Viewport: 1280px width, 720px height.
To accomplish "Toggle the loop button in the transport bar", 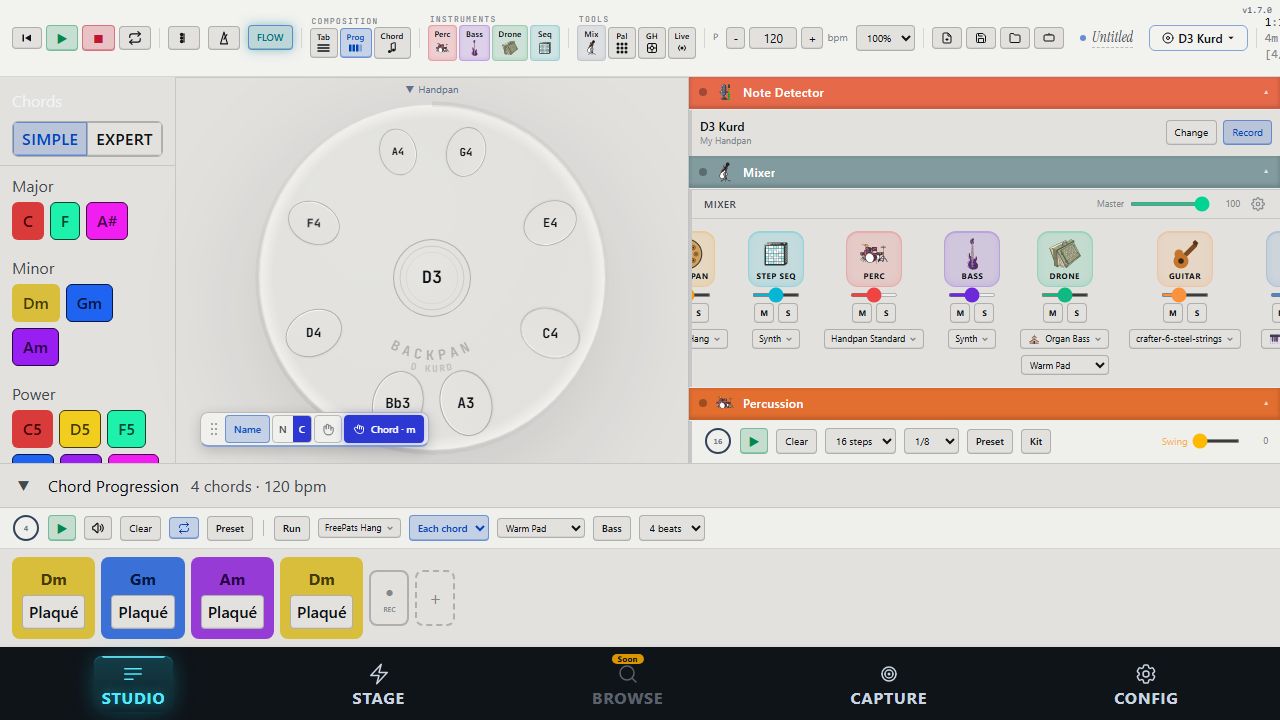I will [134, 38].
